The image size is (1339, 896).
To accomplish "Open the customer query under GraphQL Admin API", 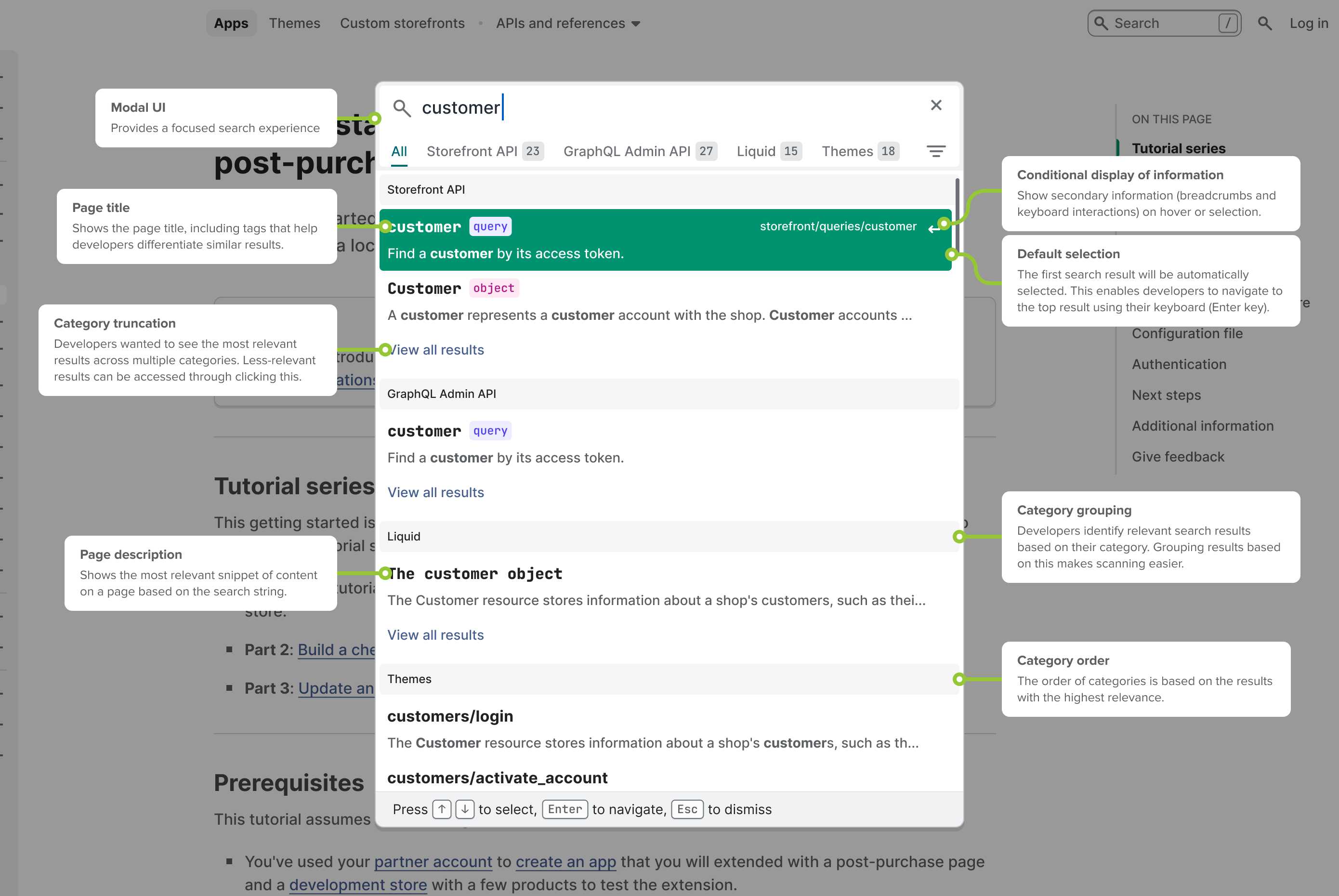I will 665,444.
